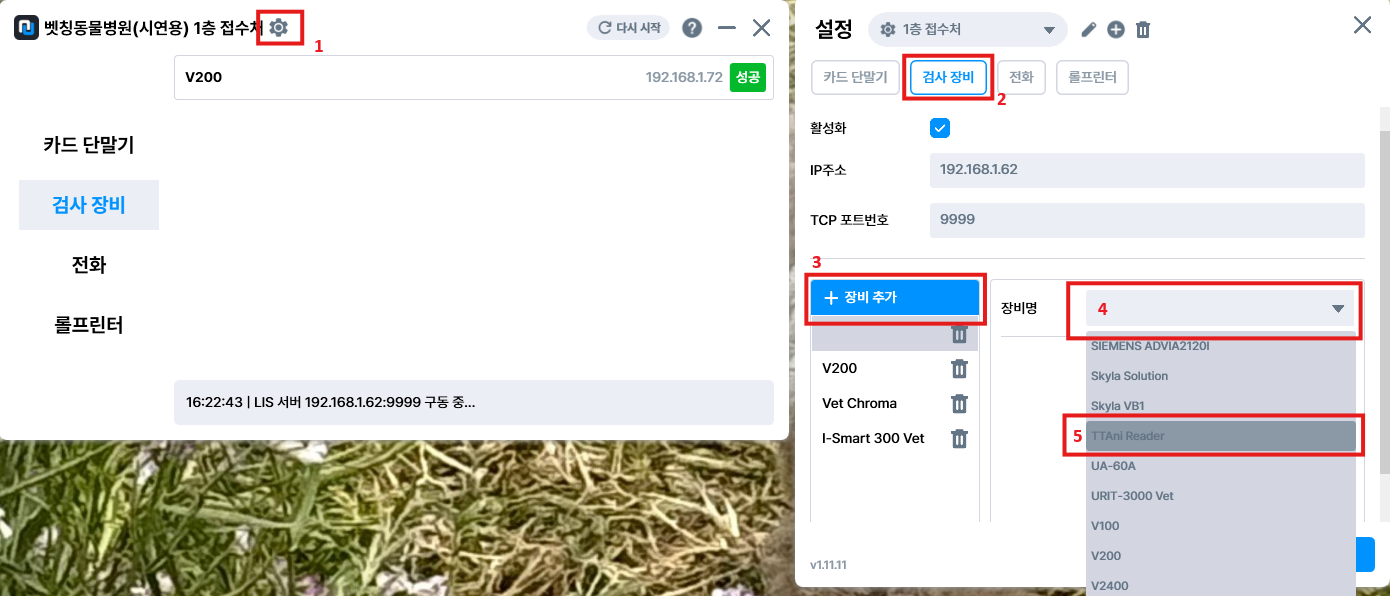
Task: Select 전화 in the left sidebar
Action: click(x=89, y=265)
